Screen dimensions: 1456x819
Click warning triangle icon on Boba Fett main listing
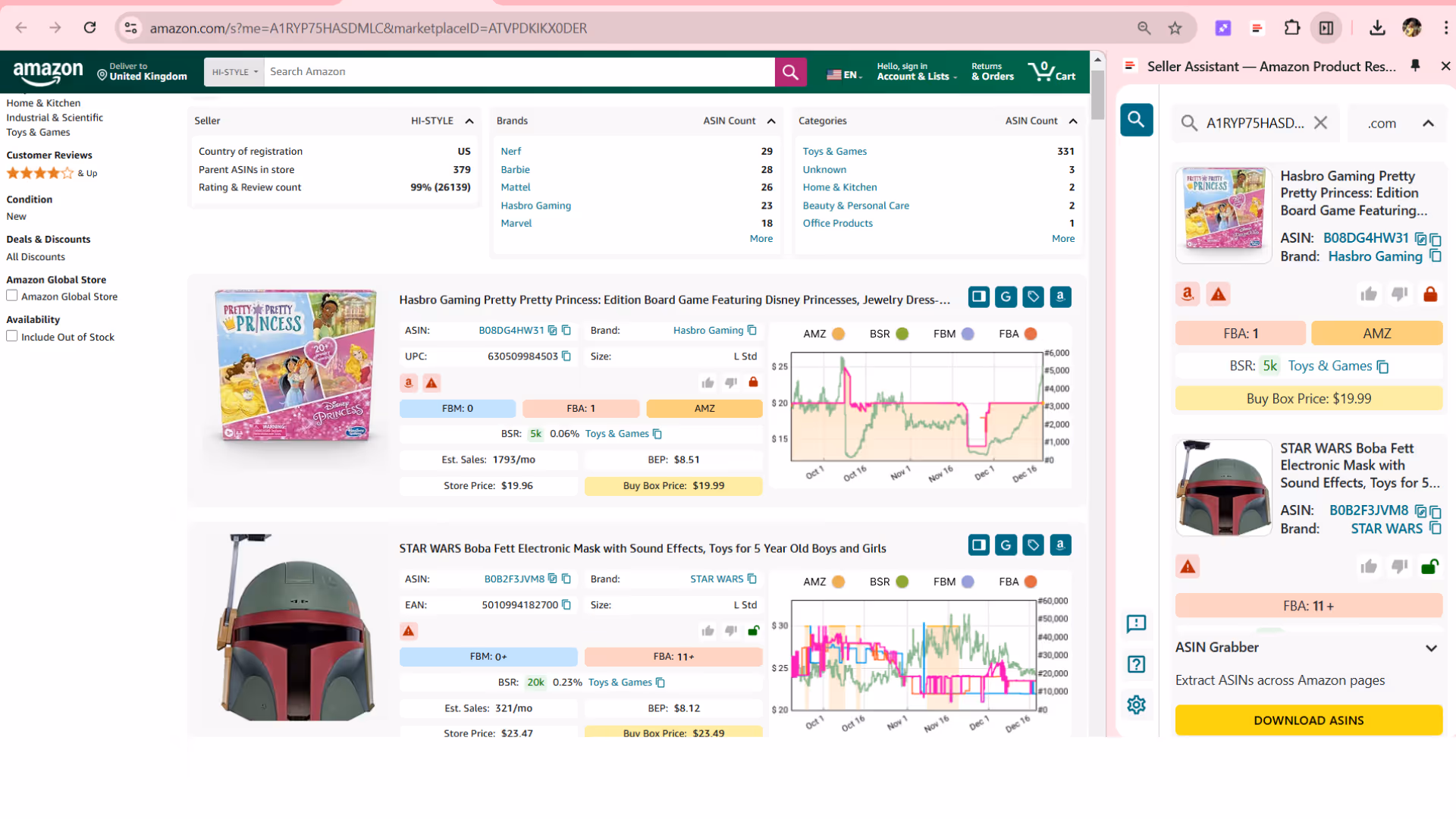pos(409,631)
